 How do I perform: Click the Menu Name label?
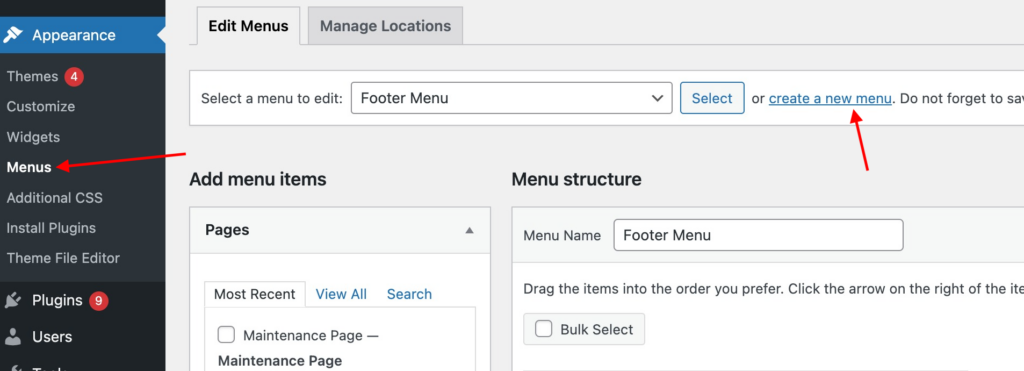pos(562,235)
